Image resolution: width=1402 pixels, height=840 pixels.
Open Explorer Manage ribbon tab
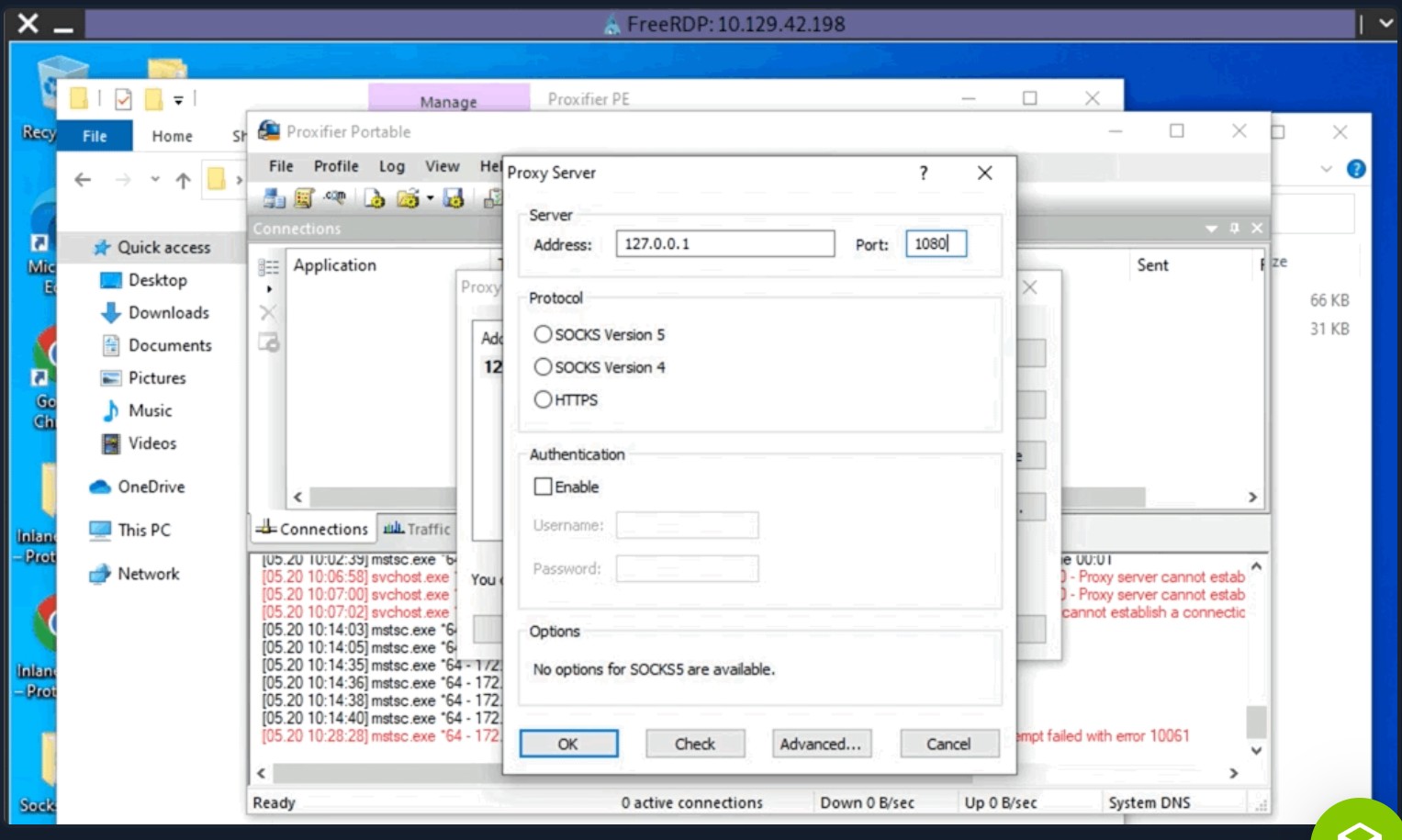tap(448, 101)
